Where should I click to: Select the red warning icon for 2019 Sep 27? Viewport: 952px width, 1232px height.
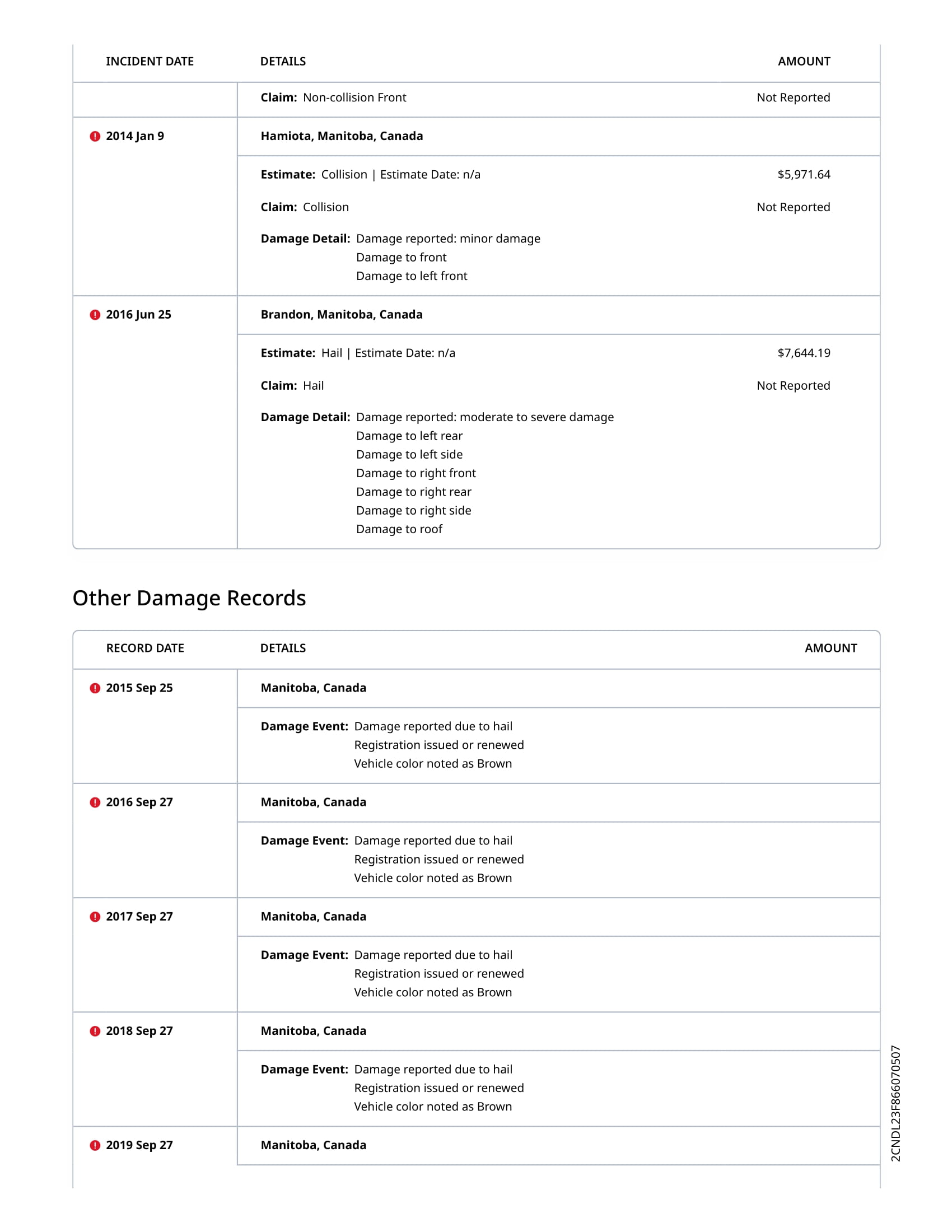click(x=95, y=1146)
